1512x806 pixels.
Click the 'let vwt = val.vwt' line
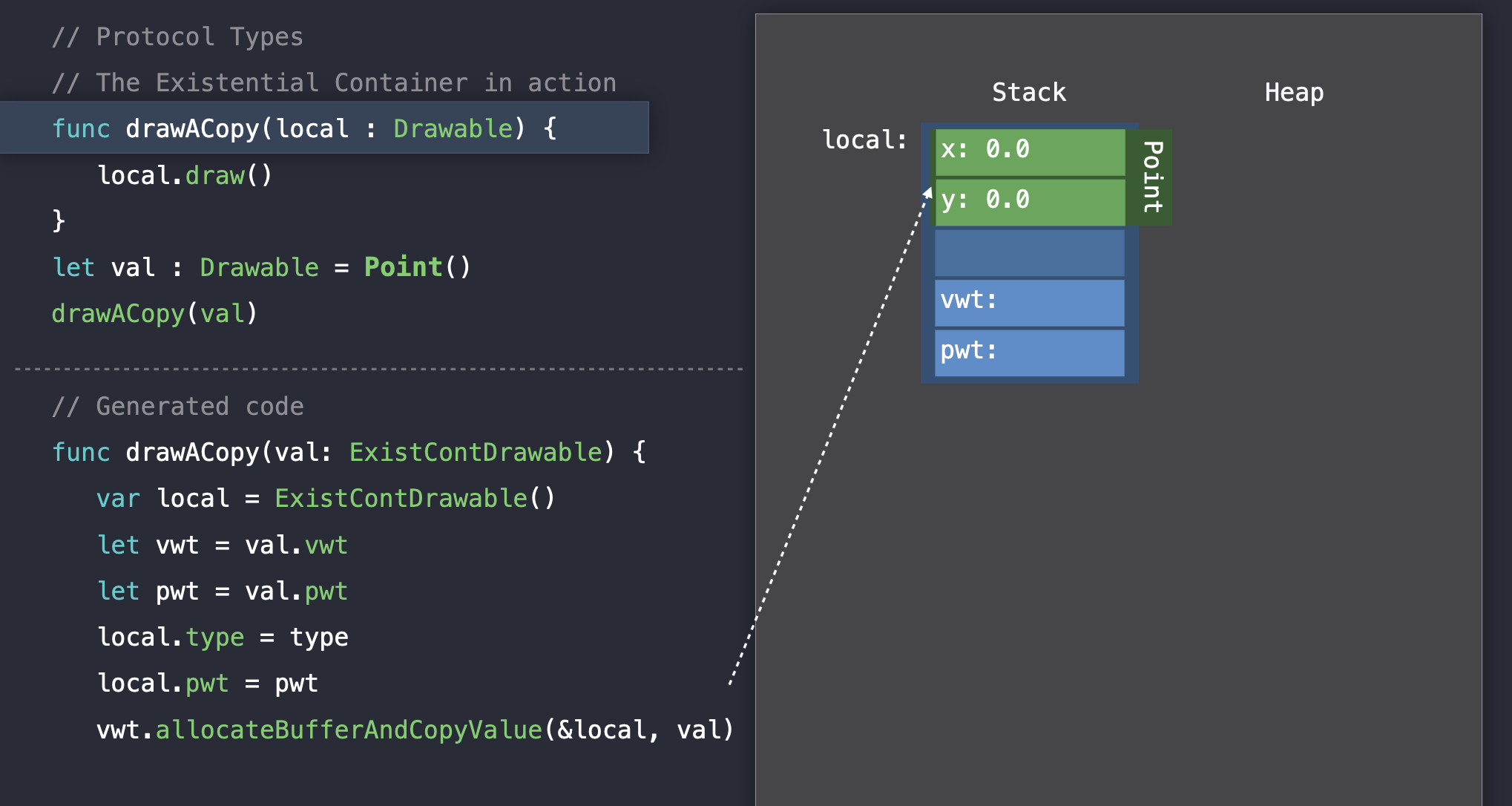(x=223, y=545)
